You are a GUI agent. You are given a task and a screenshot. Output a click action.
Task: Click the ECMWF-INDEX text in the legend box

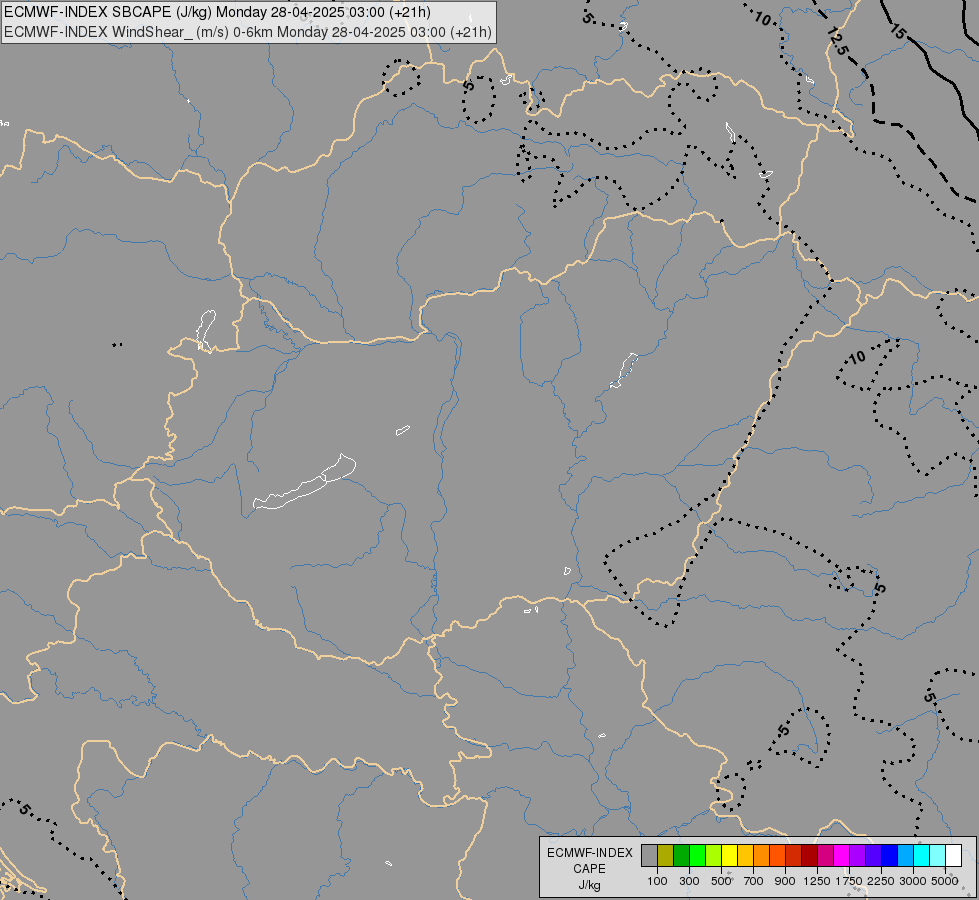pyautogui.click(x=589, y=853)
